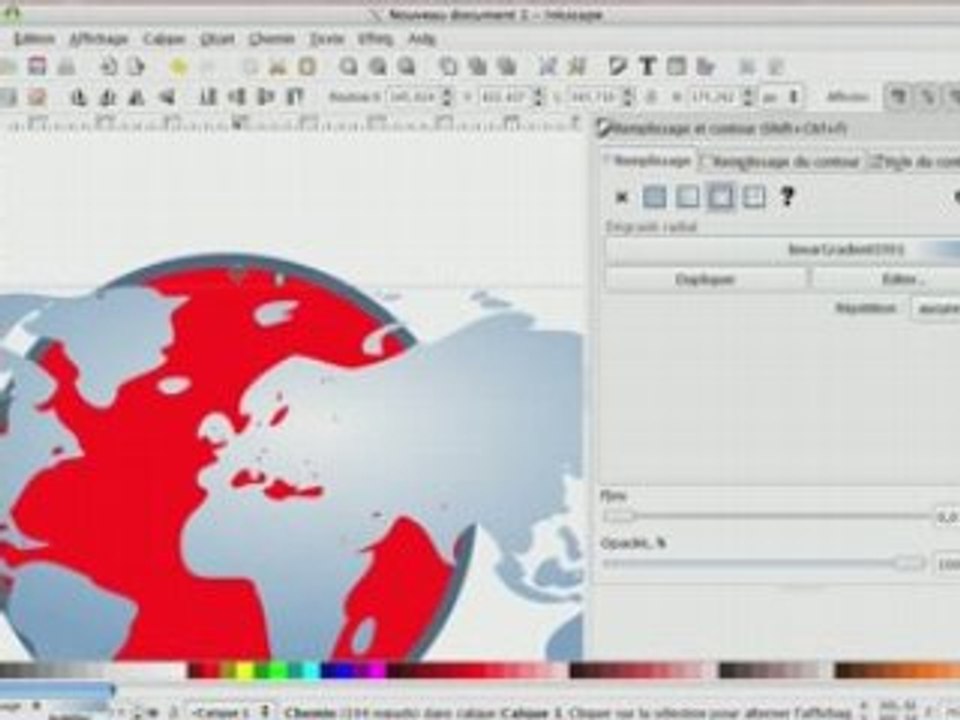Select the Unset paint question-mark button
The width and height of the screenshot is (960, 720).
(787, 197)
